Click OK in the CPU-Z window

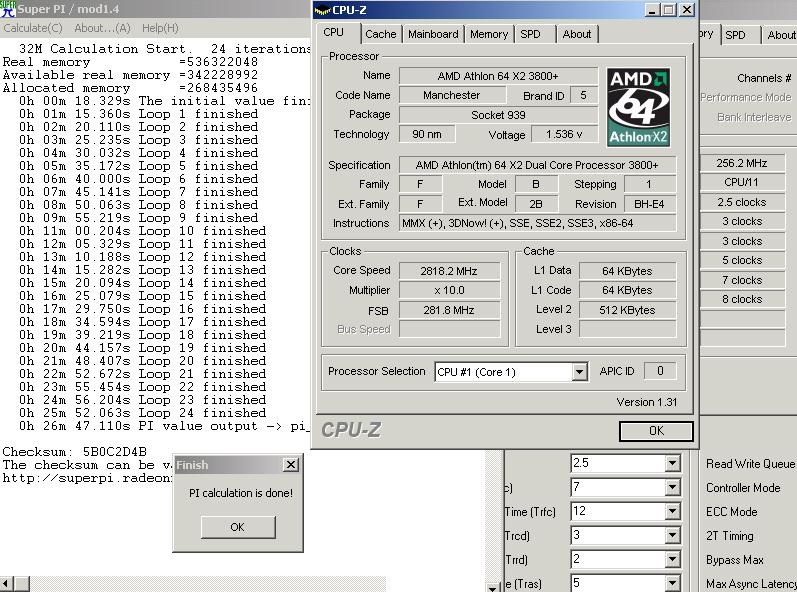pyautogui.click(x=656, y=431)
